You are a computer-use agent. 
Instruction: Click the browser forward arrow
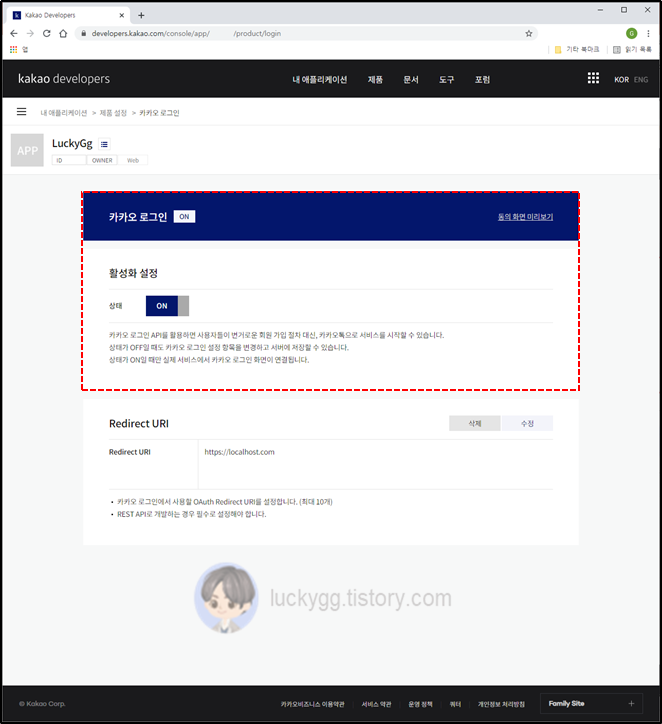tap(30, 33)
